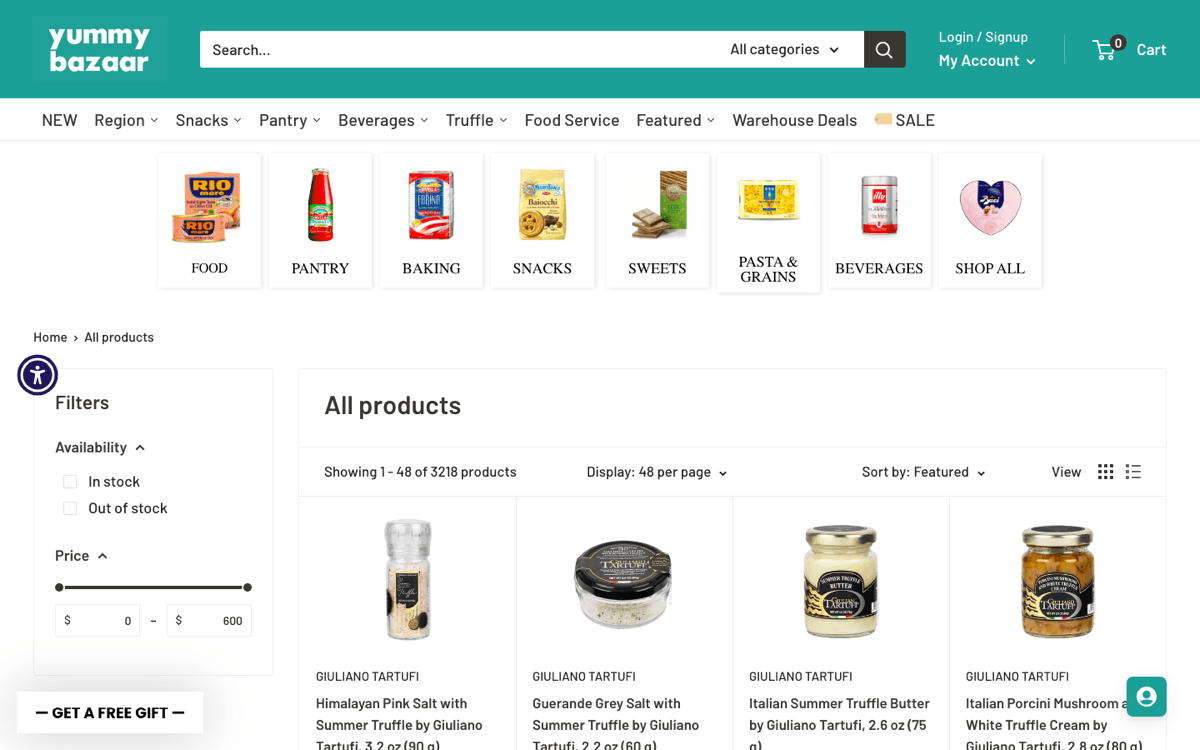Select the SHOP ALL category tile

pos(990,220)
